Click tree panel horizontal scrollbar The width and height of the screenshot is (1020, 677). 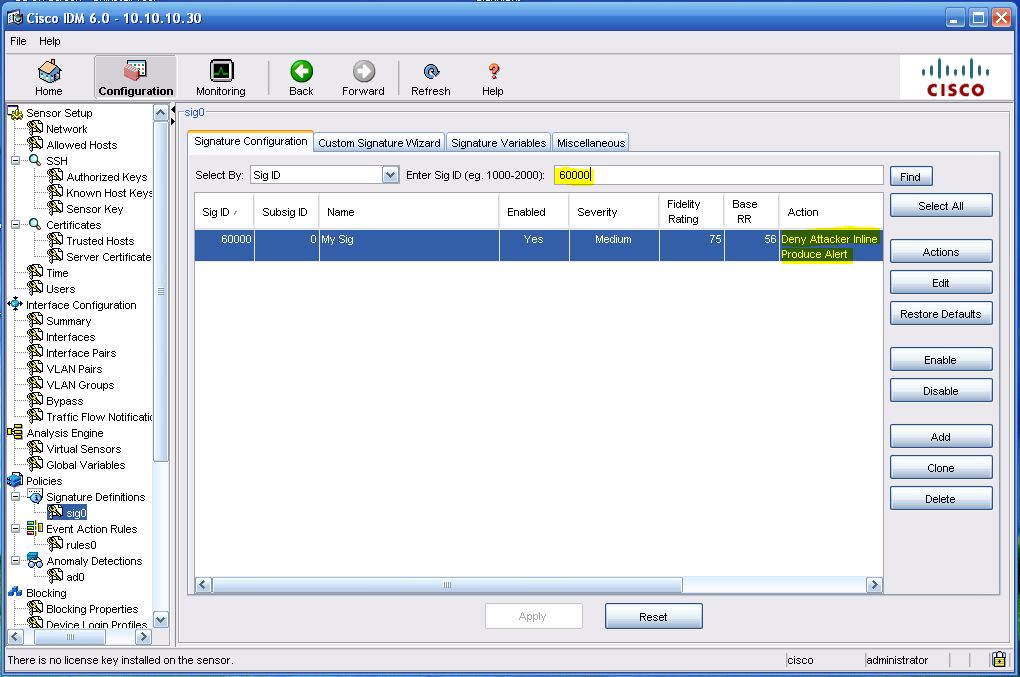click(x=70, y=637)
